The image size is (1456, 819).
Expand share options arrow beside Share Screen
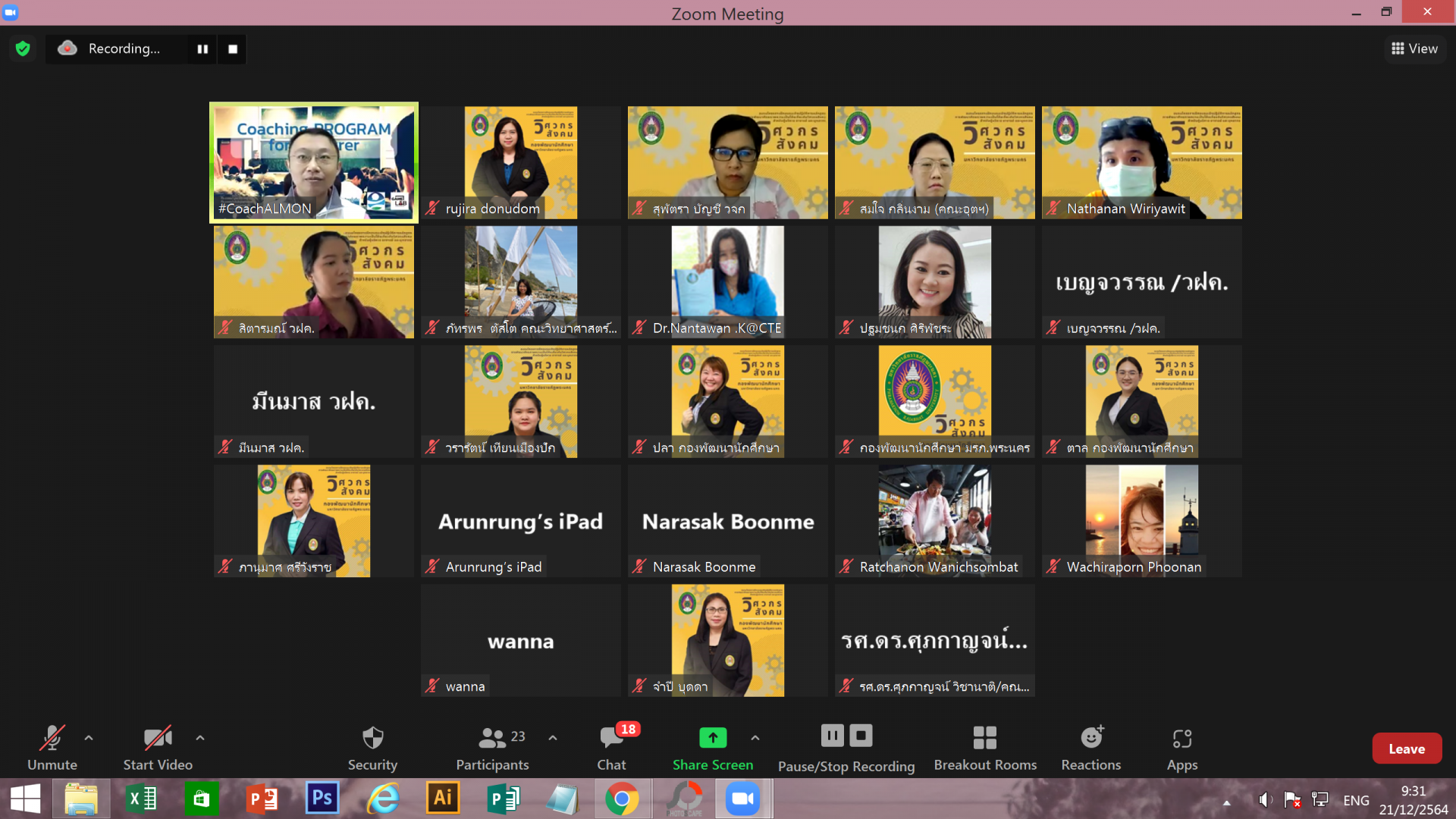755,737
